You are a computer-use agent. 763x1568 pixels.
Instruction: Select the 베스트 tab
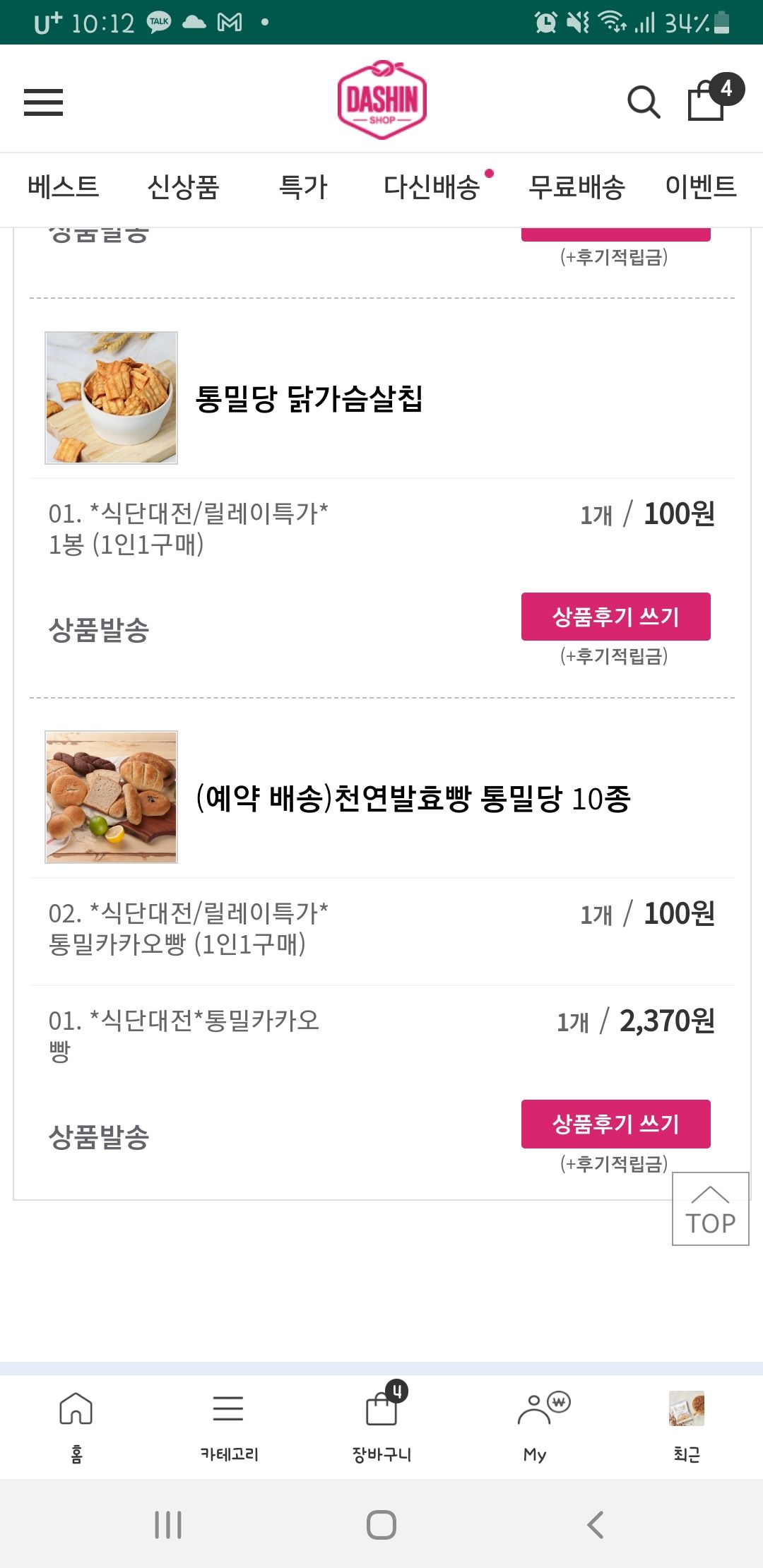tap(64, 187)
